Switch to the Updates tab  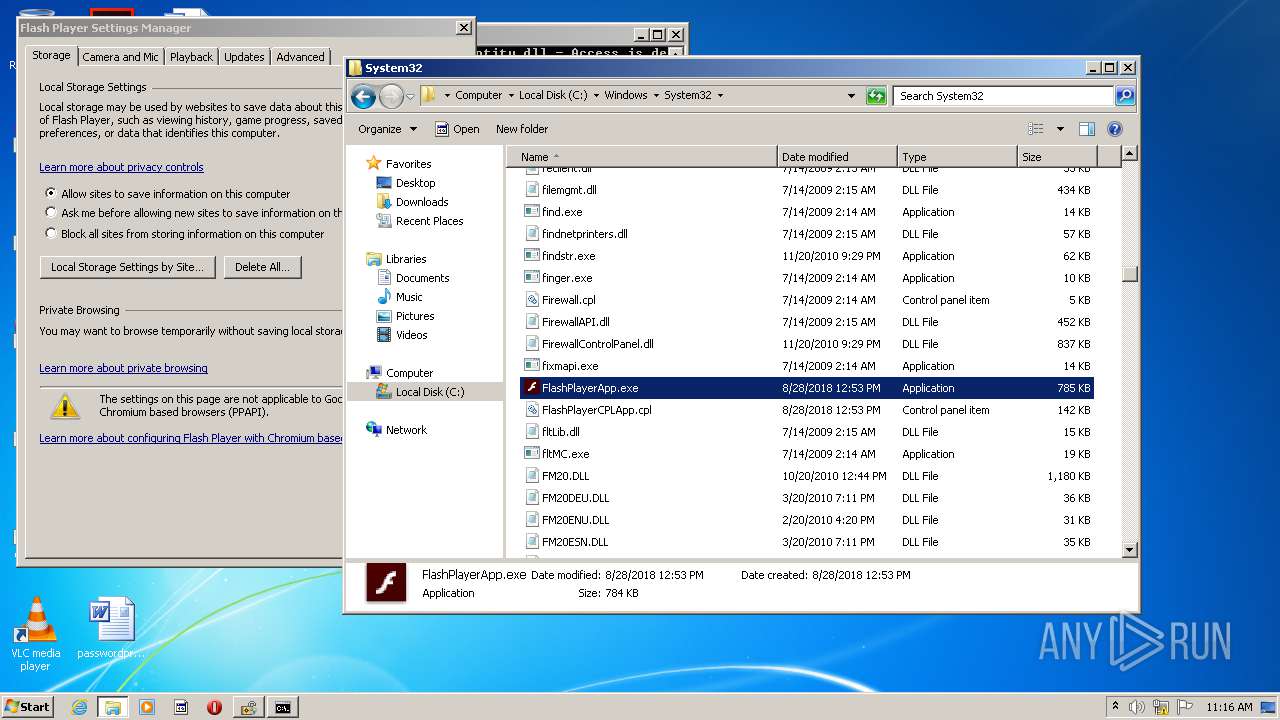coord(244,57)
